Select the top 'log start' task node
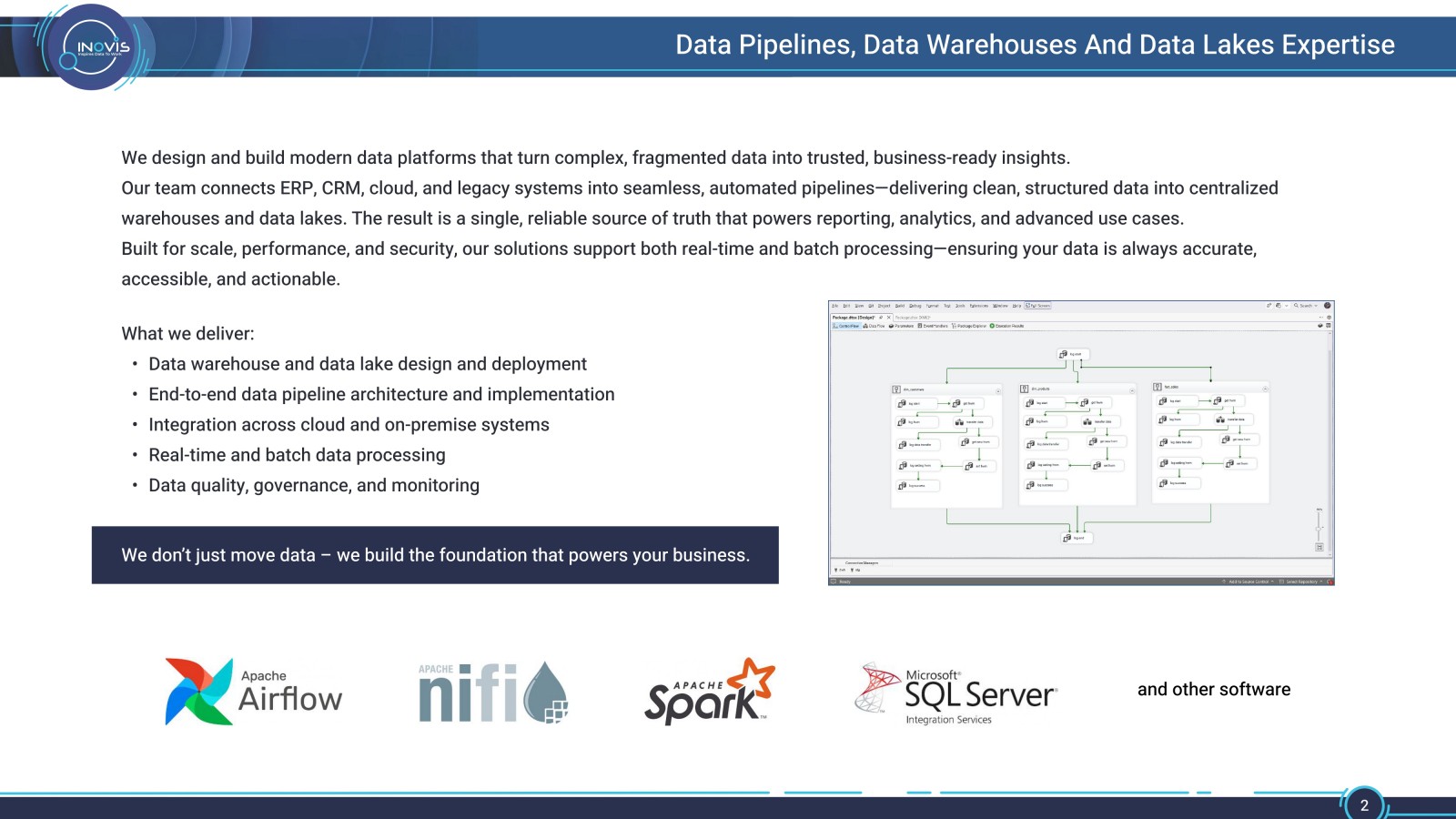 pyautogui.click(x=1074, y=354)
